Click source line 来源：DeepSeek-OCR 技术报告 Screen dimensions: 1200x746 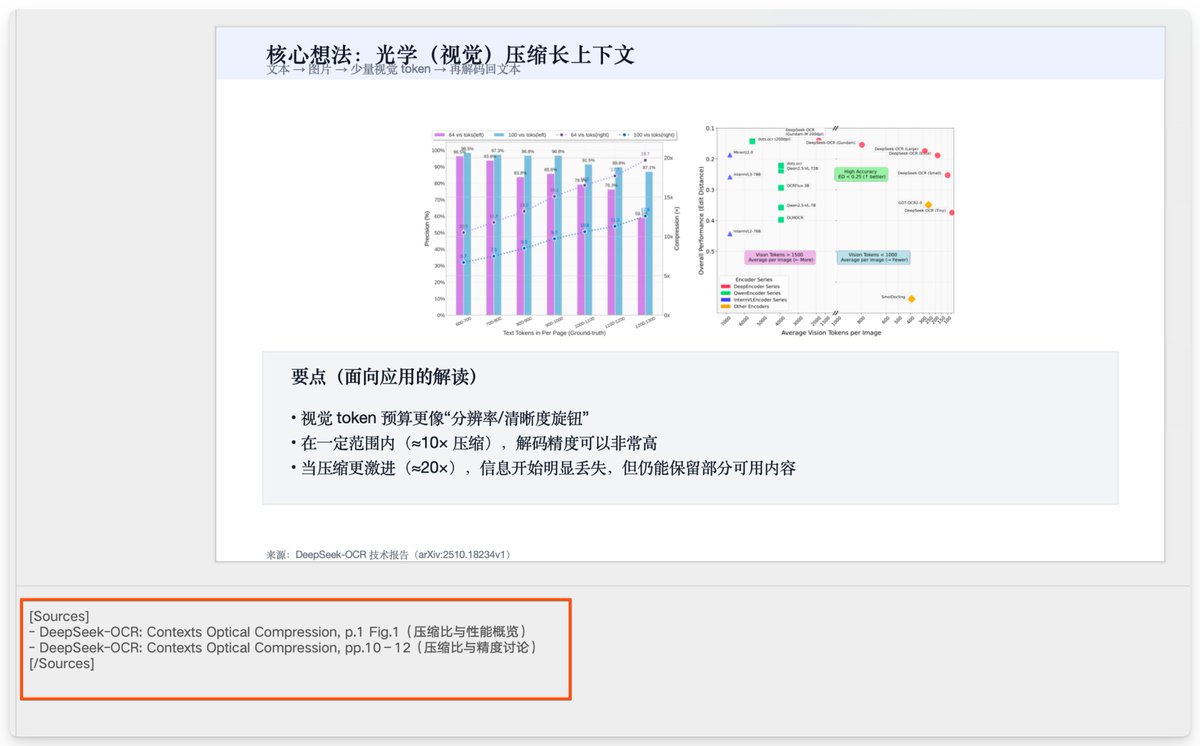pyautogui.click(x=390, y=554)
